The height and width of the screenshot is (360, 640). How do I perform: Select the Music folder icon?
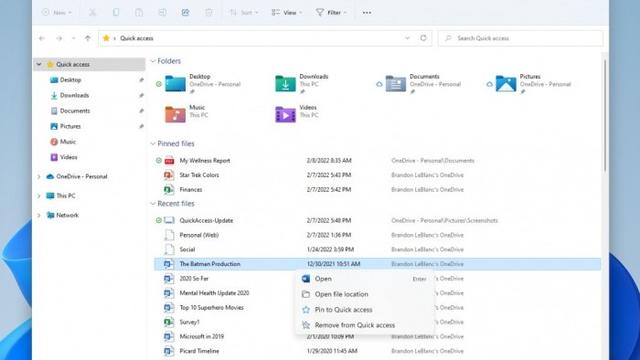pos(175,114)
